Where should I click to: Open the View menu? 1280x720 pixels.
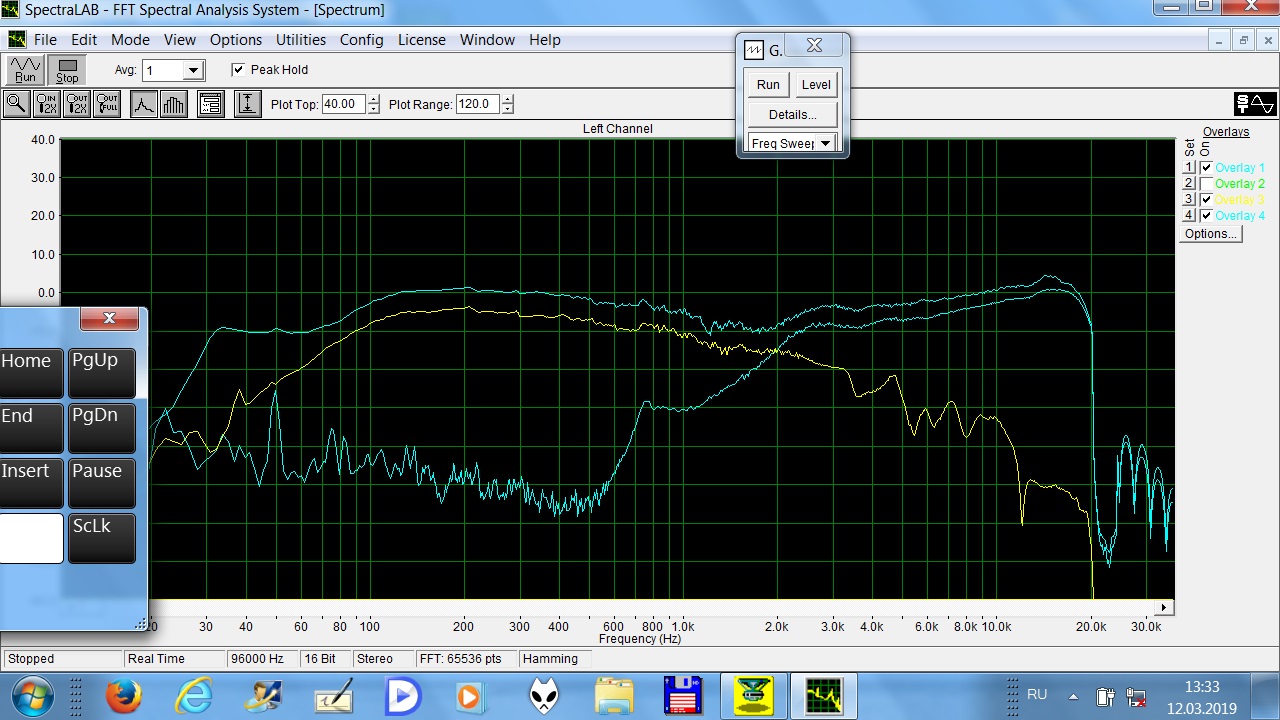click(x=180, y=40)
